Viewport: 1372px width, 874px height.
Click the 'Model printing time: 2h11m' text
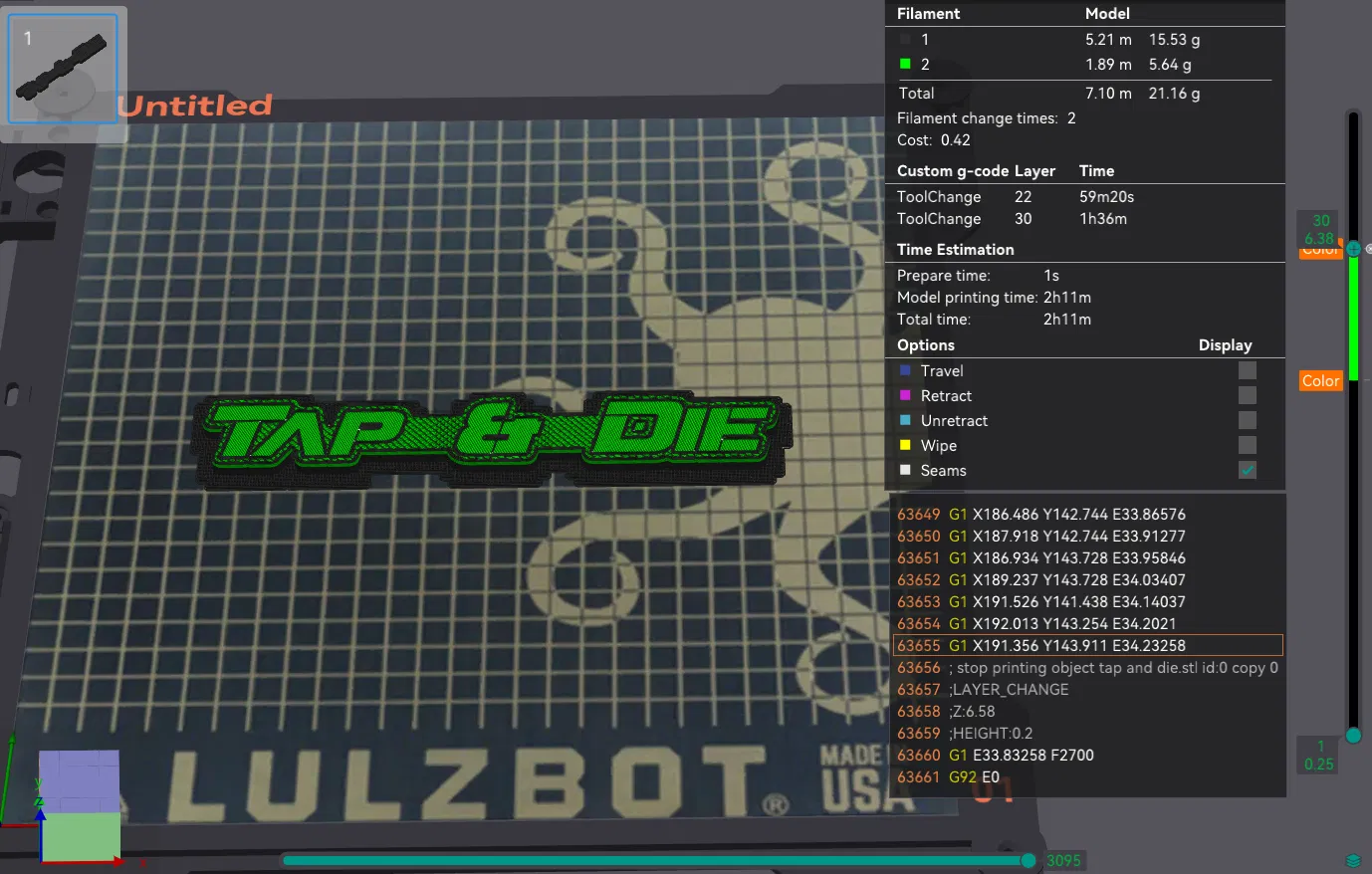pos(994,298)
